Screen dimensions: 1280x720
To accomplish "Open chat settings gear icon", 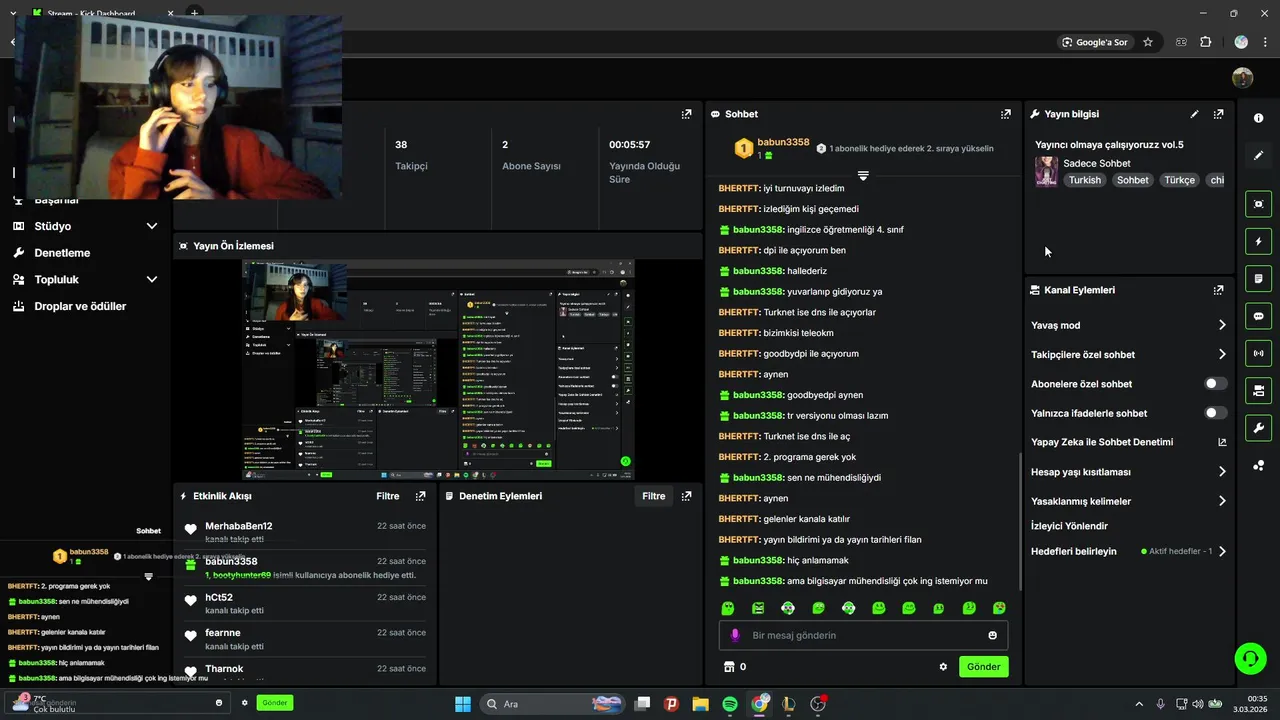I will tap(943, 667).
